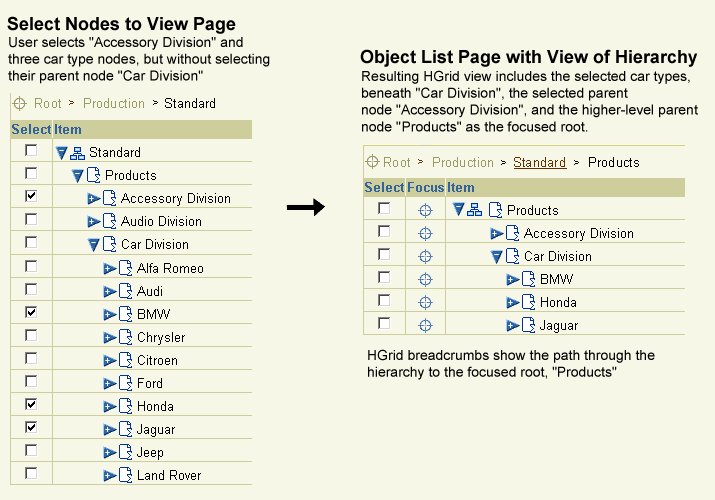Expand the Alfa Romeo node
The width and height of the screenshot is (715, 500).
pos(109,269)
